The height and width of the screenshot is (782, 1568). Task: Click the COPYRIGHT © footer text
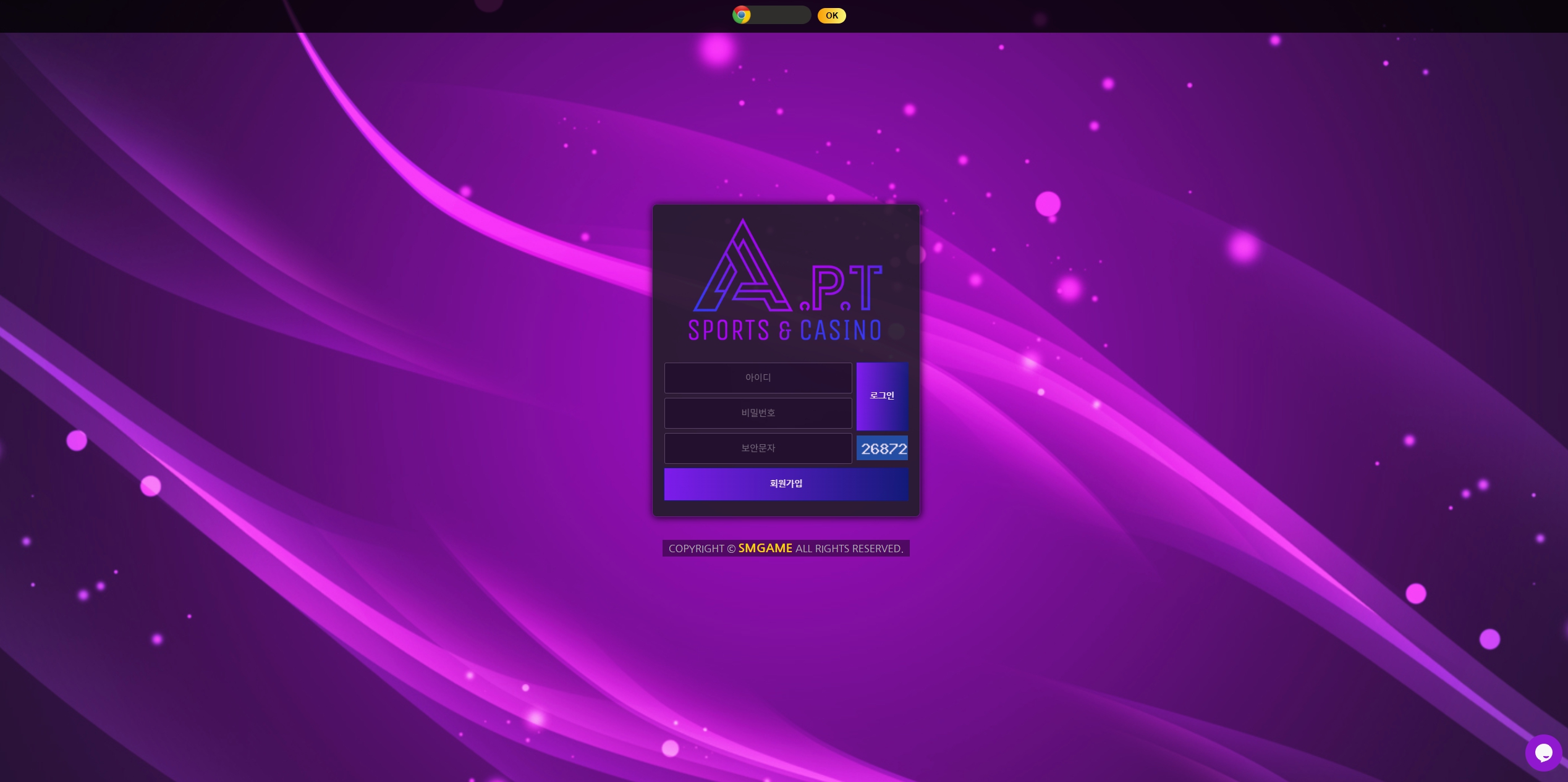[x=702, y=549]
